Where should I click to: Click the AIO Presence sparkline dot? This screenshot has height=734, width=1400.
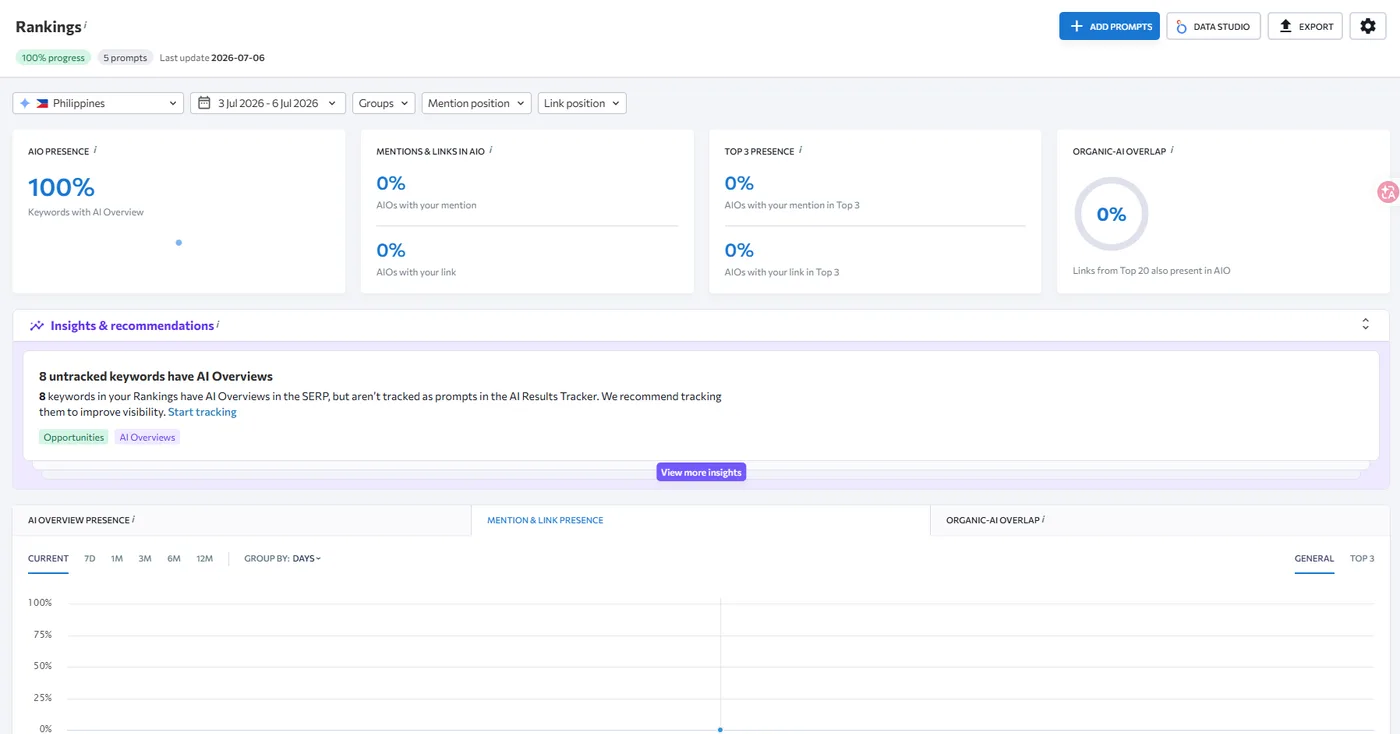tap(179, 242)
